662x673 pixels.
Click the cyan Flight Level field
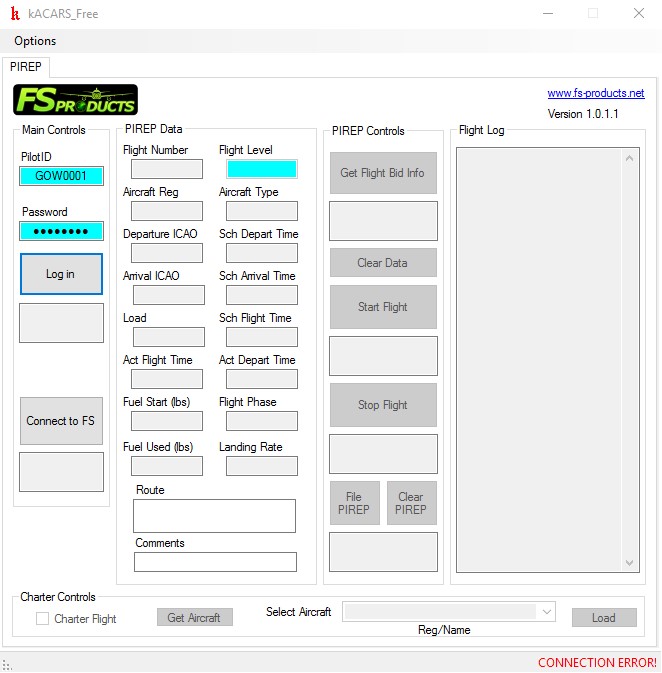pos(262,169)
